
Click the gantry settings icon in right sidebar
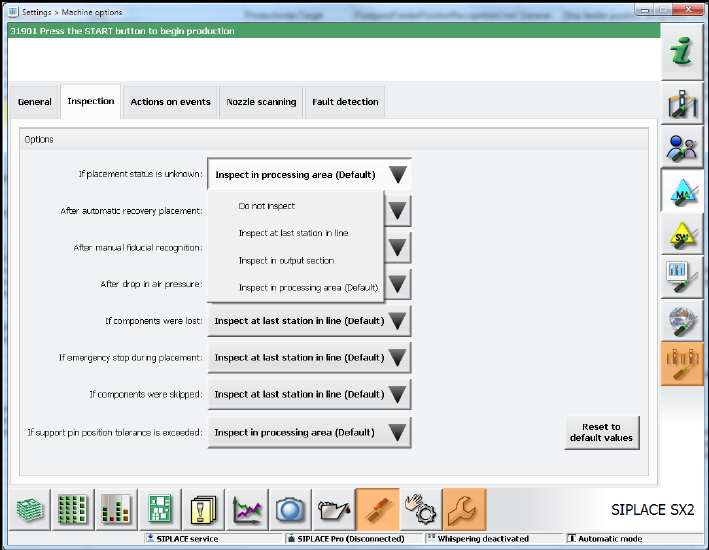[682, 104]
